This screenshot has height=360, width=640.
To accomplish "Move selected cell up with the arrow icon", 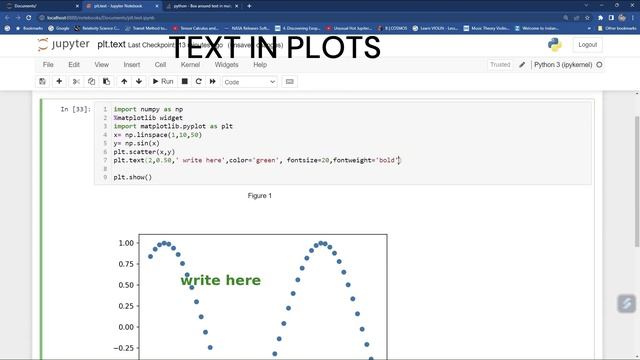I will pyautogui.click(x=124, y=82).
